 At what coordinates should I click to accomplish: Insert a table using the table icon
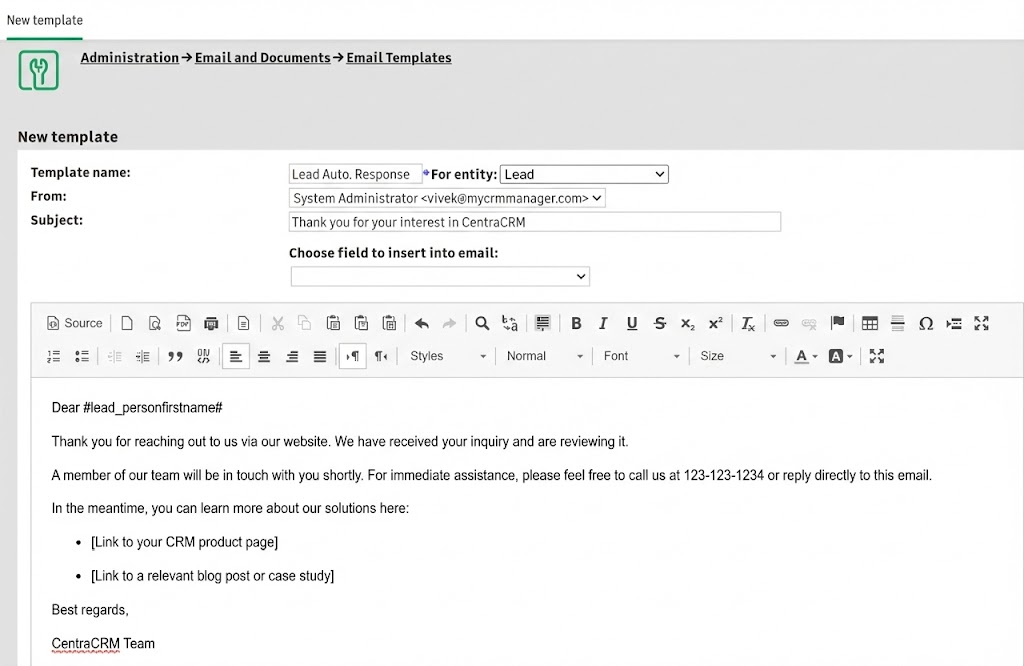(870, 323)
